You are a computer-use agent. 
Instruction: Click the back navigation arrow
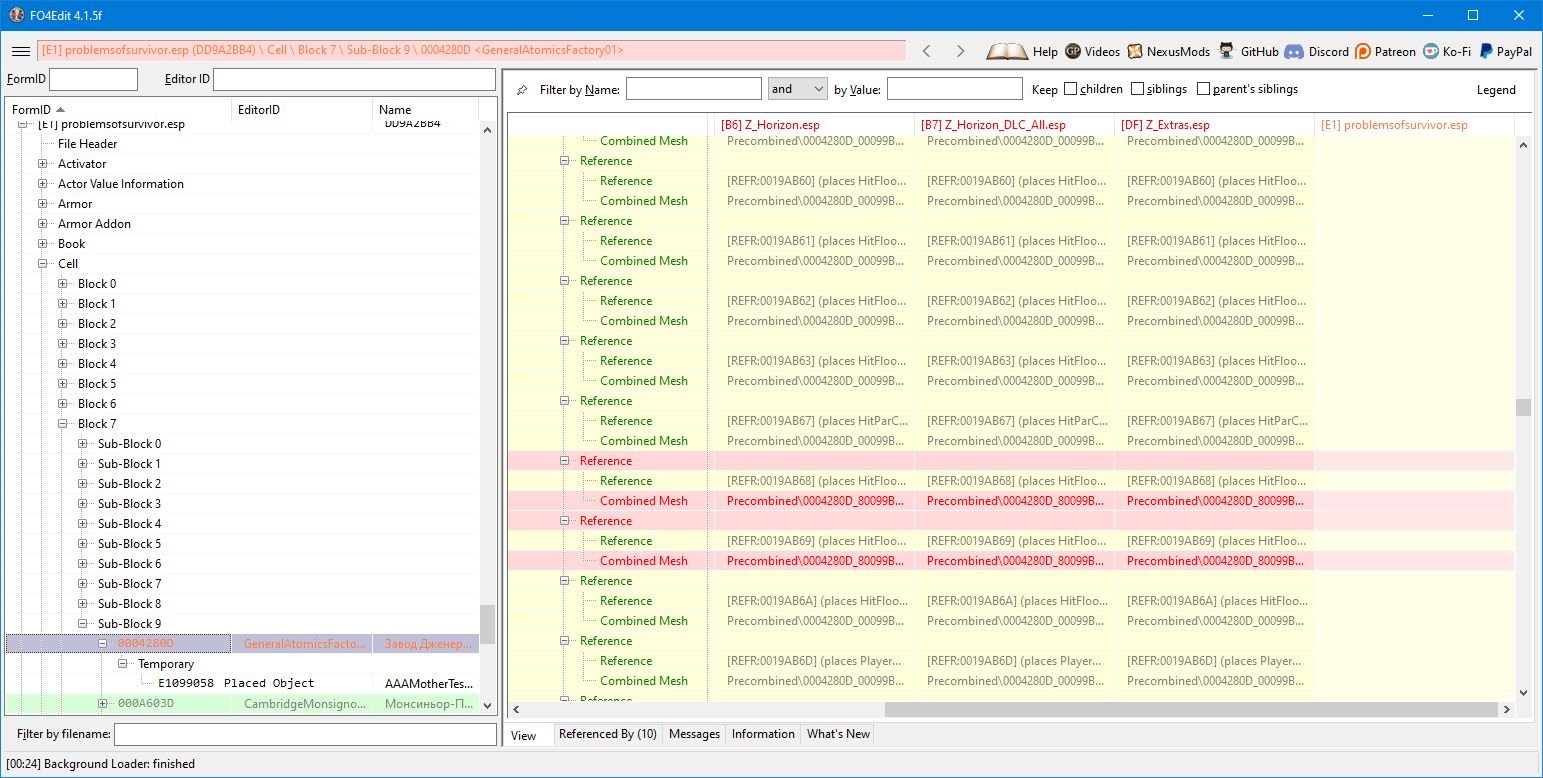click(x=927, y=51)
